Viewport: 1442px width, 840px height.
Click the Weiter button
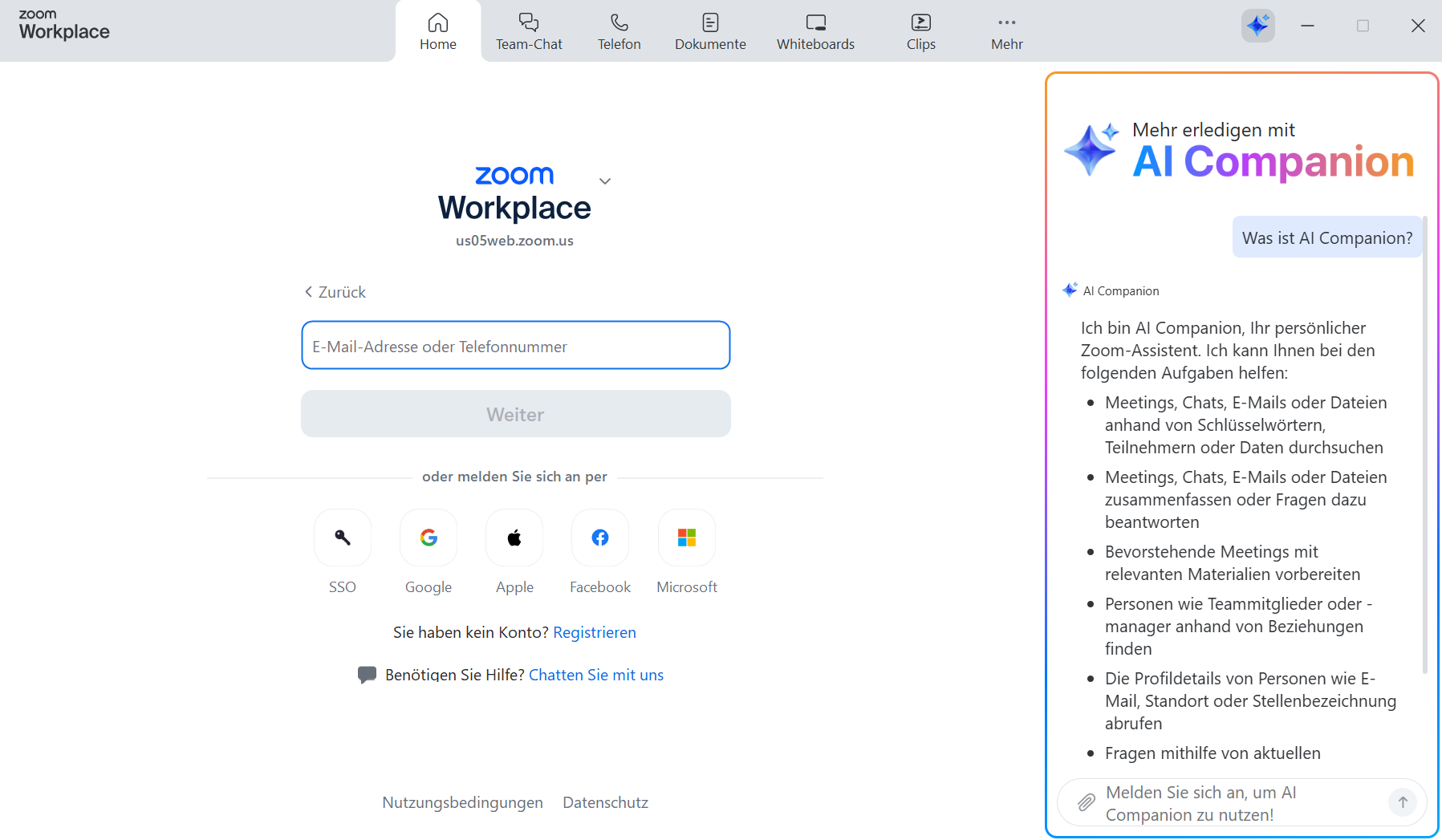[x=516, y=414]
